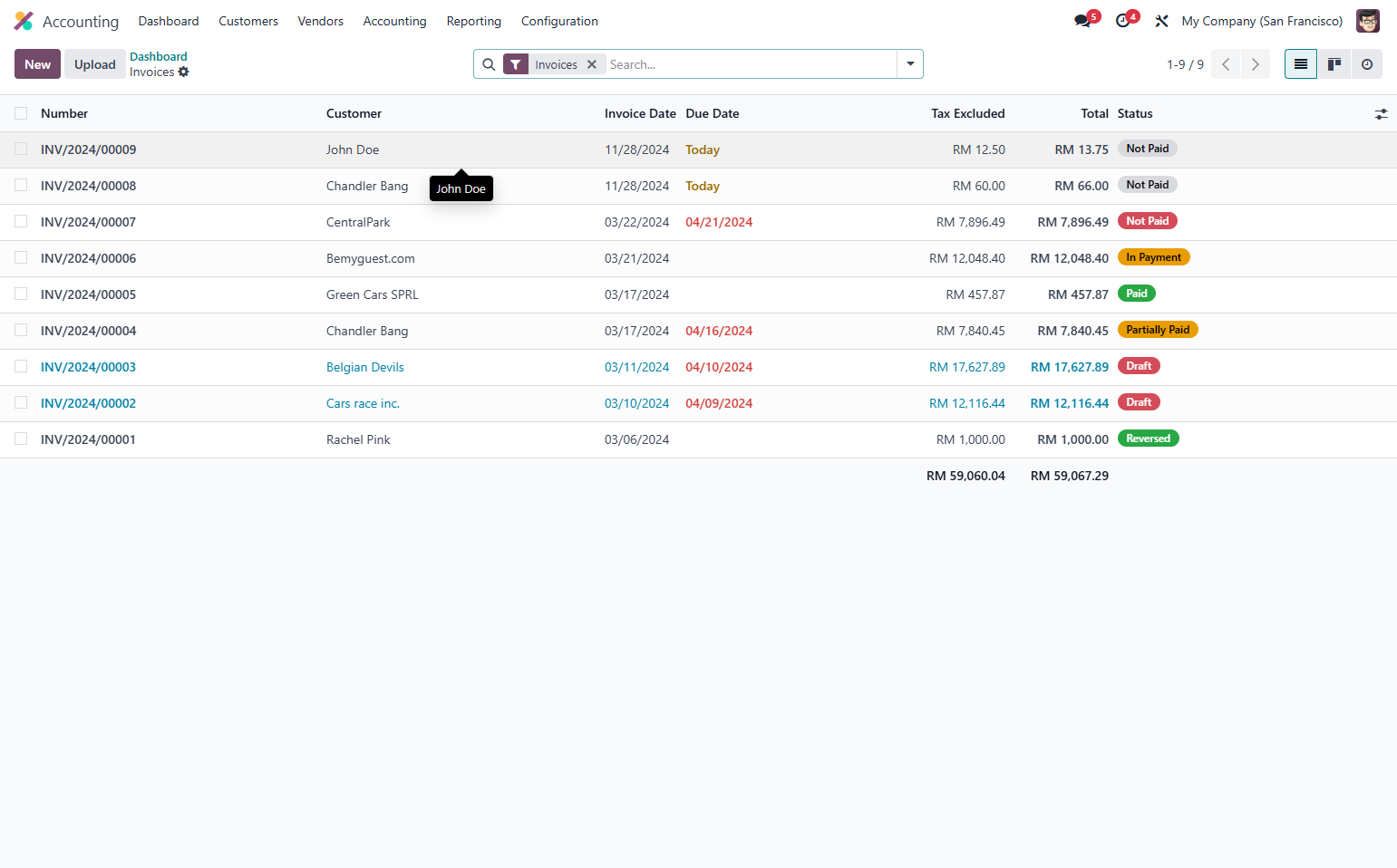Screen dimensions: 1397x868
Task: Go to next page of records
Action: (1256, 64)
